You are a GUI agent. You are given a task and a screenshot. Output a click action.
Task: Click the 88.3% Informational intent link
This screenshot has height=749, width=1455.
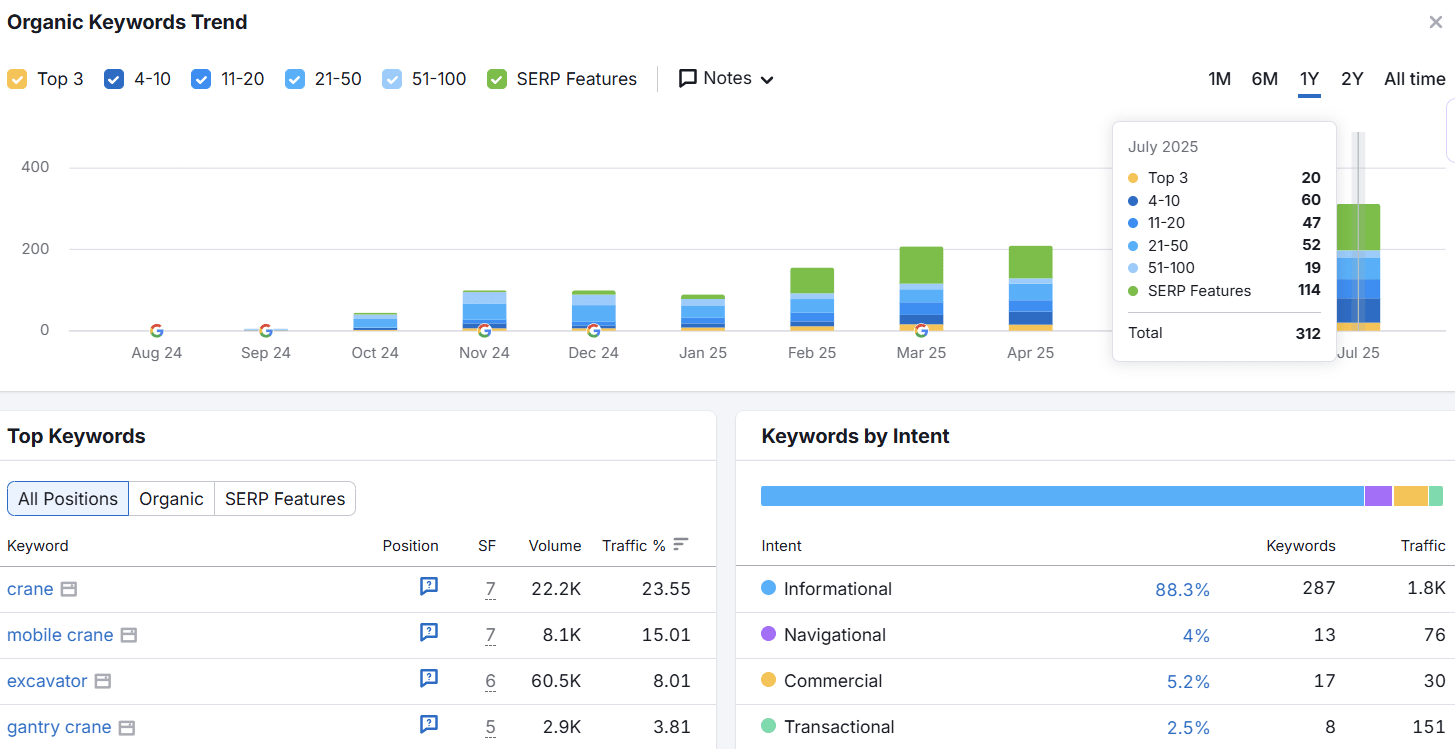(1182, 590)
